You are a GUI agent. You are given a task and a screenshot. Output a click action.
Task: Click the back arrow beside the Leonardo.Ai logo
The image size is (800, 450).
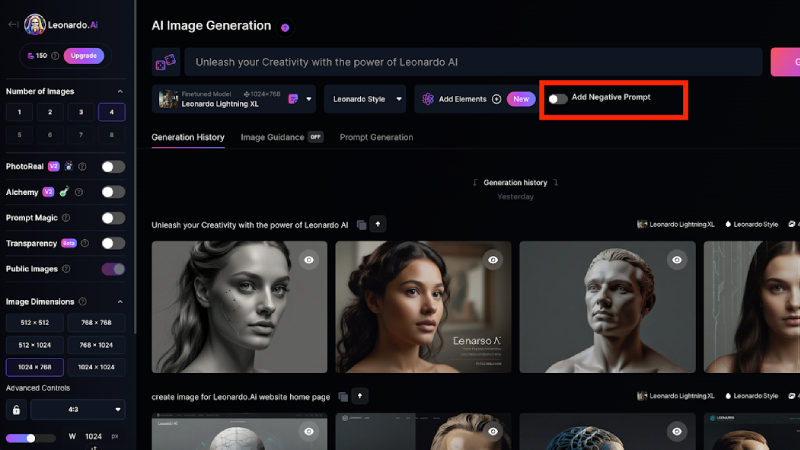click(x=12, y=25)
